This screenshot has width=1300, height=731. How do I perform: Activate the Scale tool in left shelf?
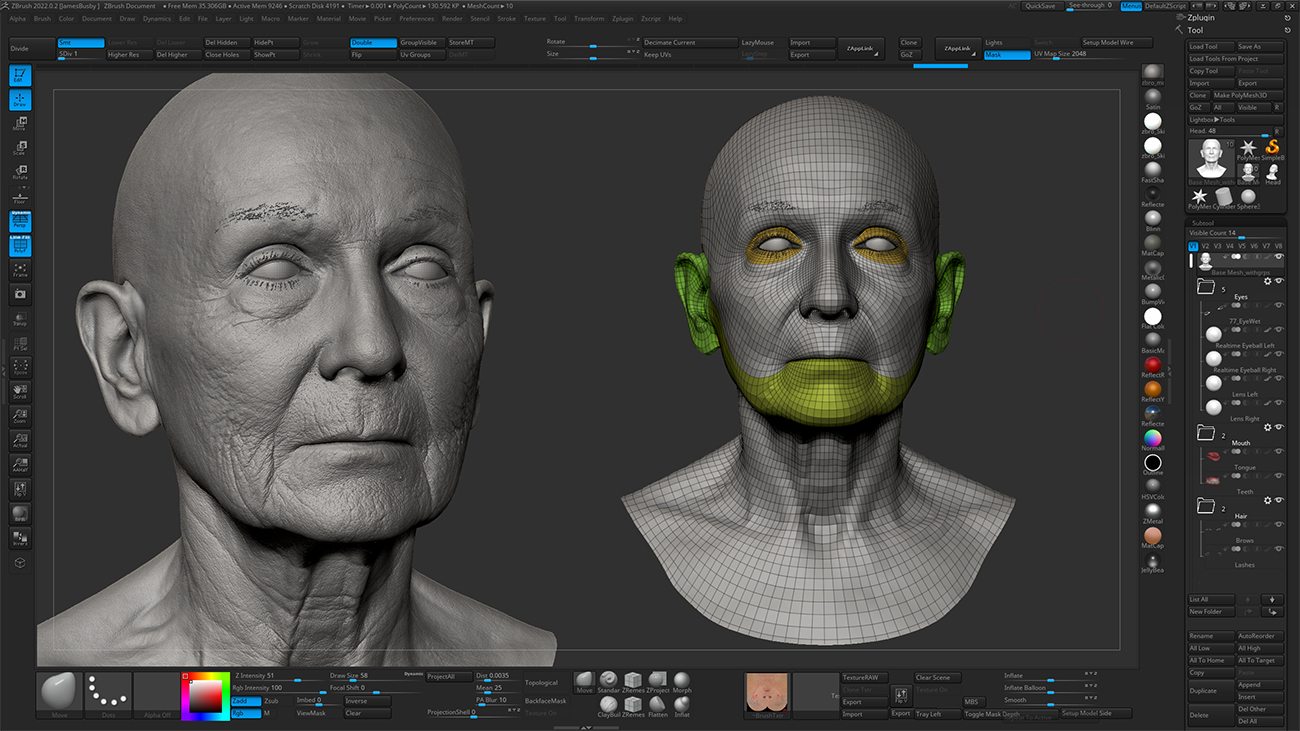click(x=20, y=148)
